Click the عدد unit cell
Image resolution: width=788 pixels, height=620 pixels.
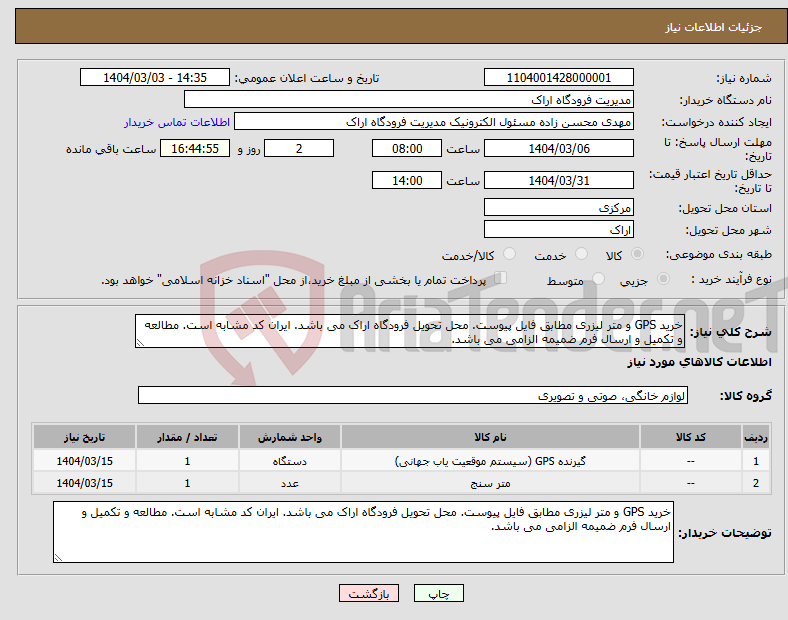point(290,483)
